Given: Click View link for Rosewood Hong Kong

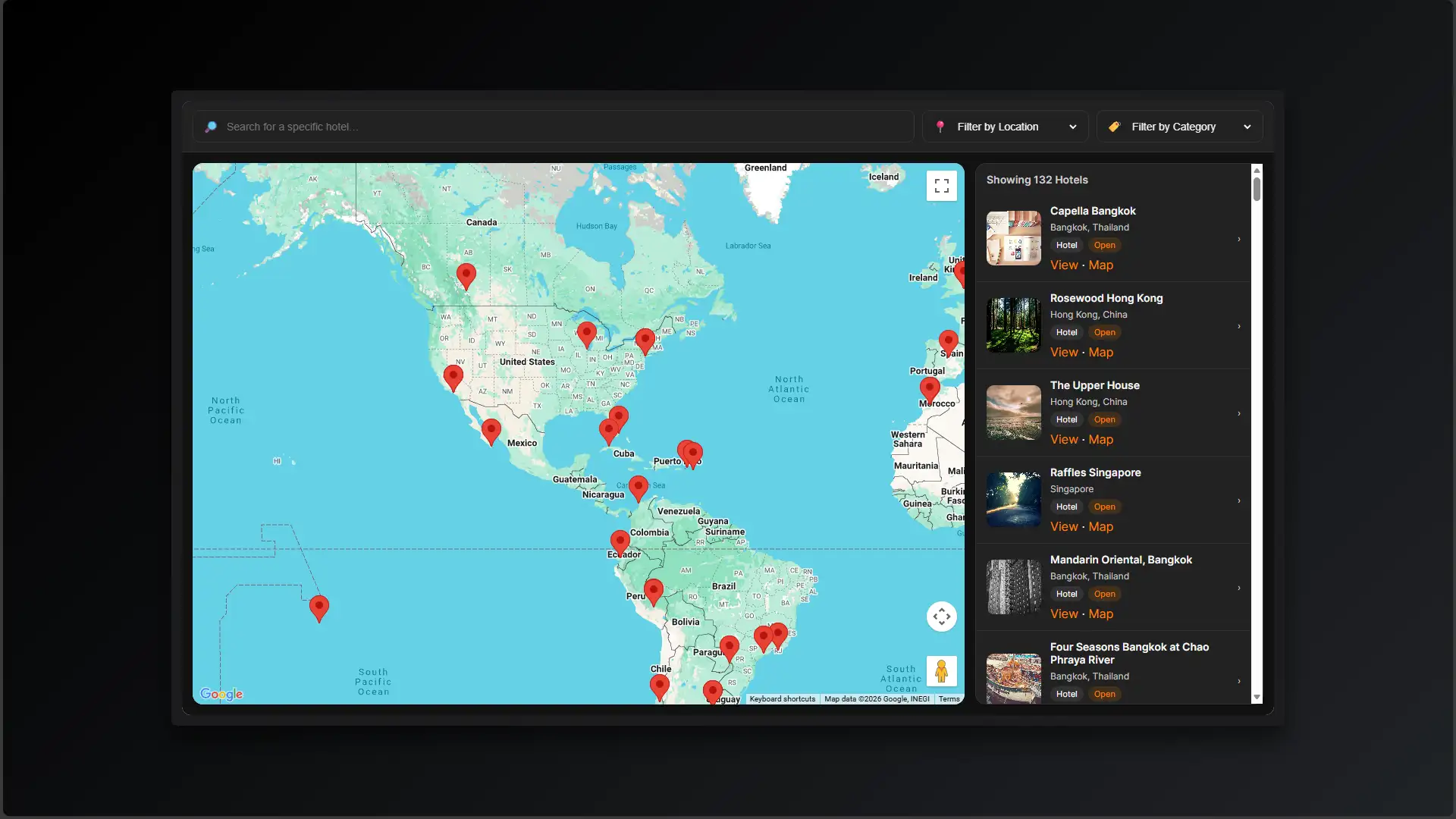Looking at the screenshot, I should tap(1063, 352).
